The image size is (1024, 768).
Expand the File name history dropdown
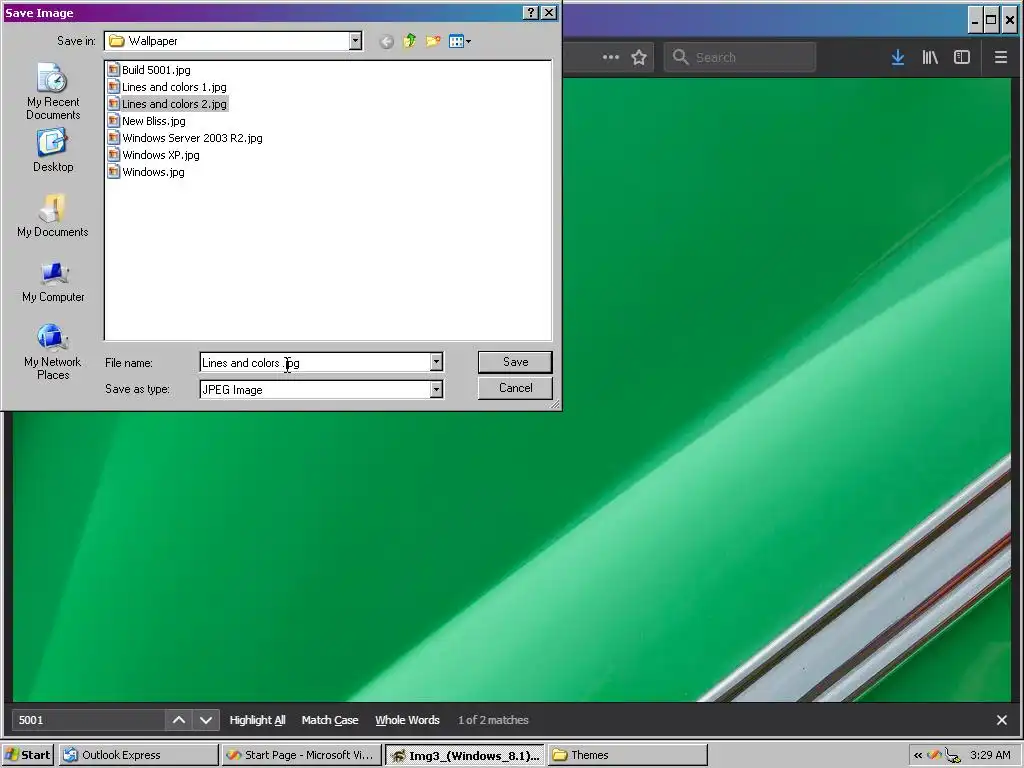(436, 362)
